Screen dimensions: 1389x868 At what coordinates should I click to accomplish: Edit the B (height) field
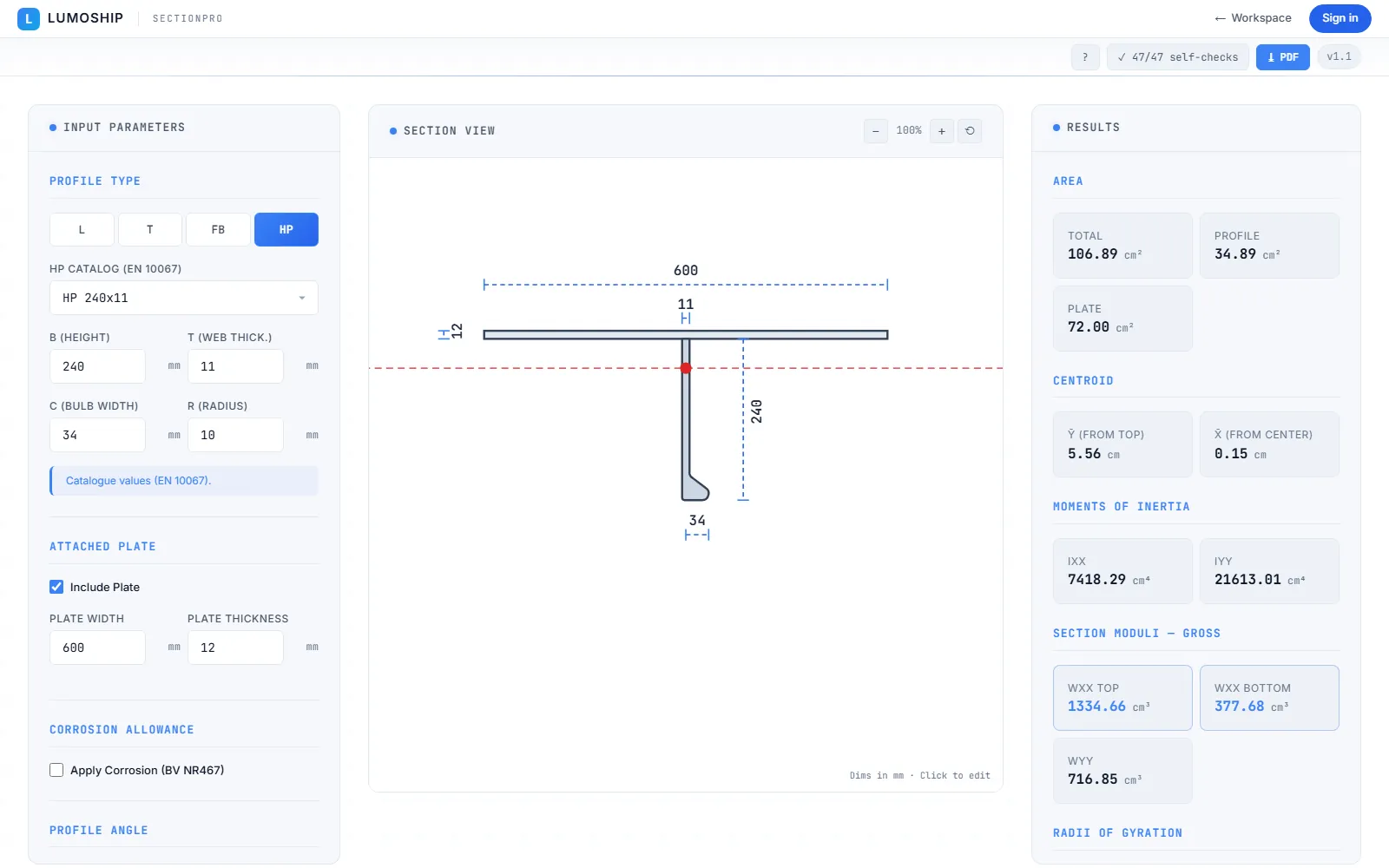click(97, 366)
